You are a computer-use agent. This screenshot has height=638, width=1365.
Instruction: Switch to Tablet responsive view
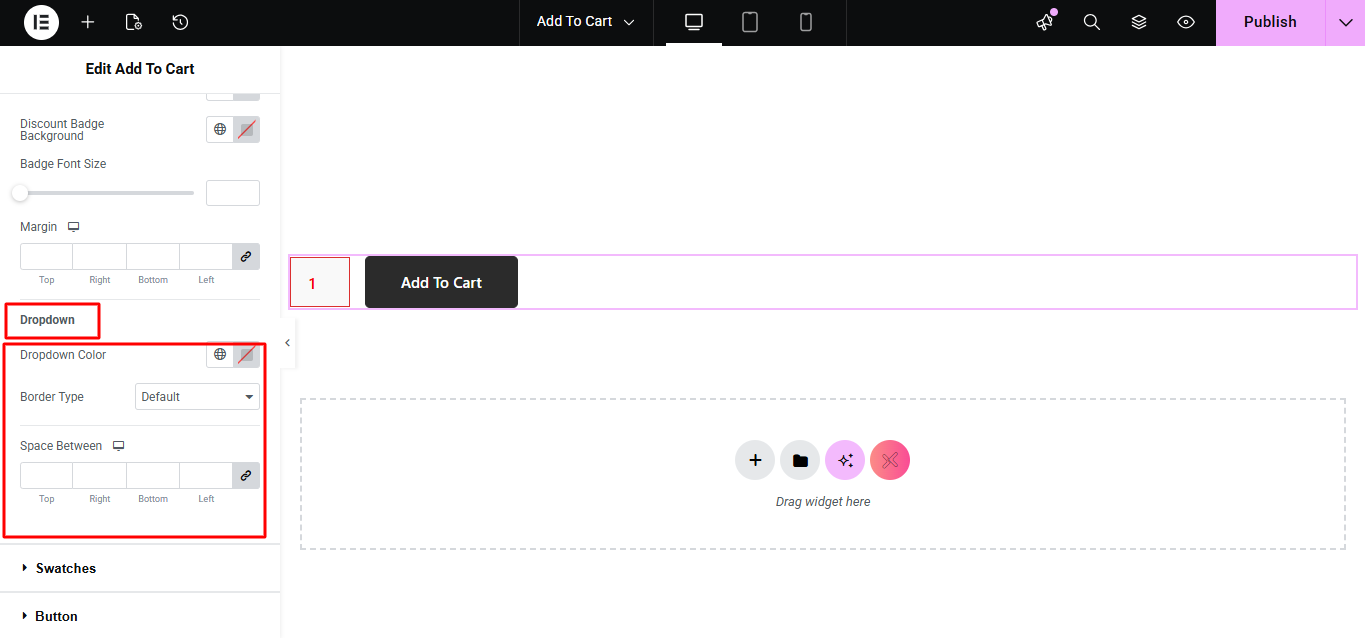pos(750,22)
